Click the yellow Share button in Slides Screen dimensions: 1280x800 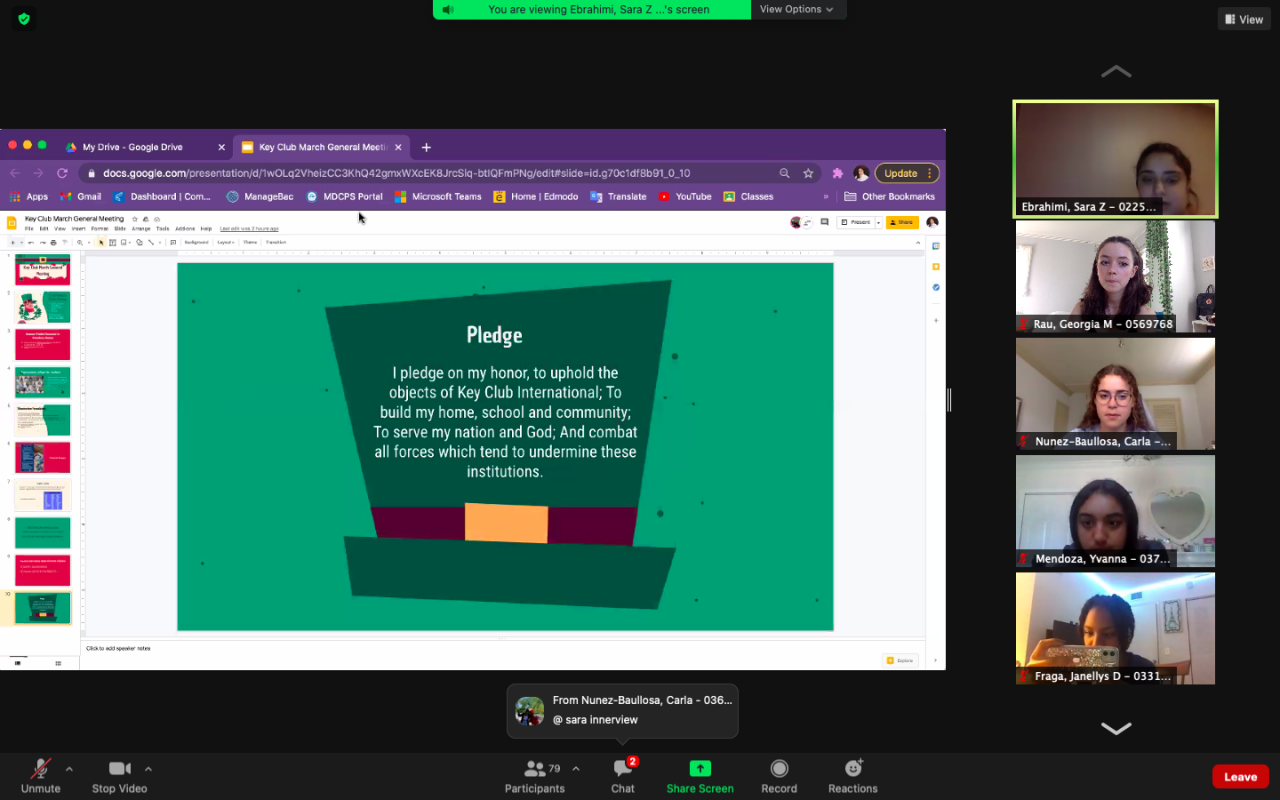click(x=902, y=222)
